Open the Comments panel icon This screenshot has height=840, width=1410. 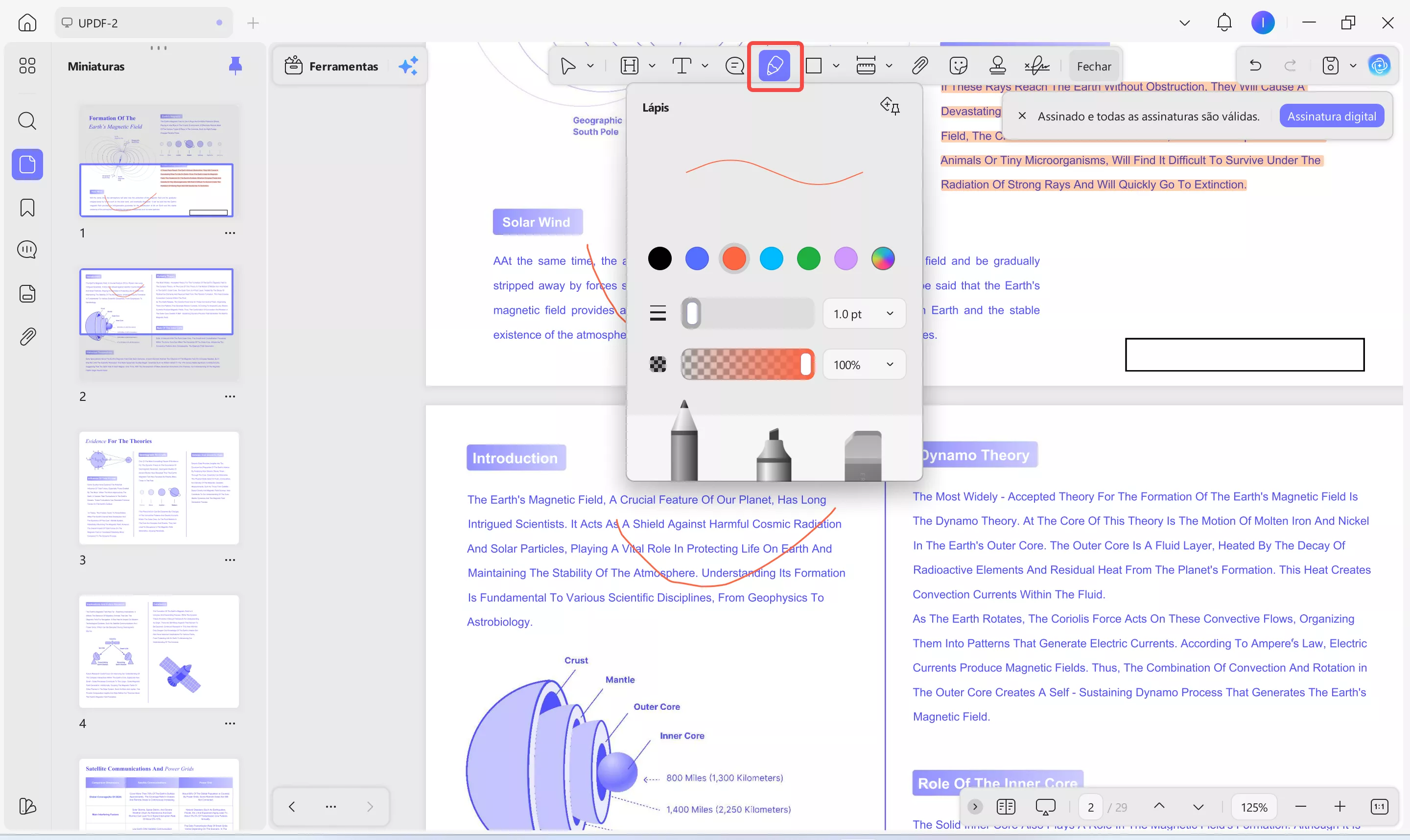[x=27, y=250]
